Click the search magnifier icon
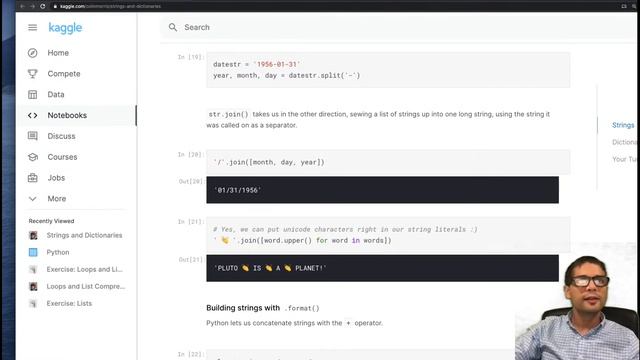This screenshot has width=640, height=360. point(173,27)
